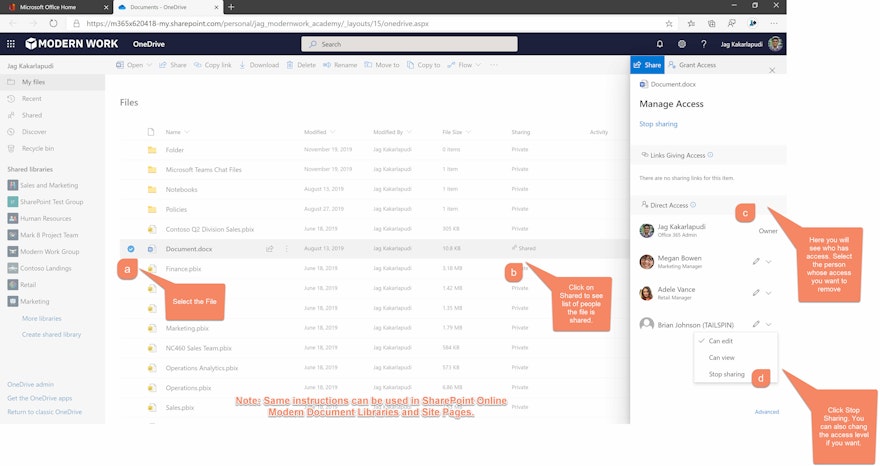This screenshot has height=466, width=880.
Task: Click the Advanced link in panel
Action: (x=767, y=412)
